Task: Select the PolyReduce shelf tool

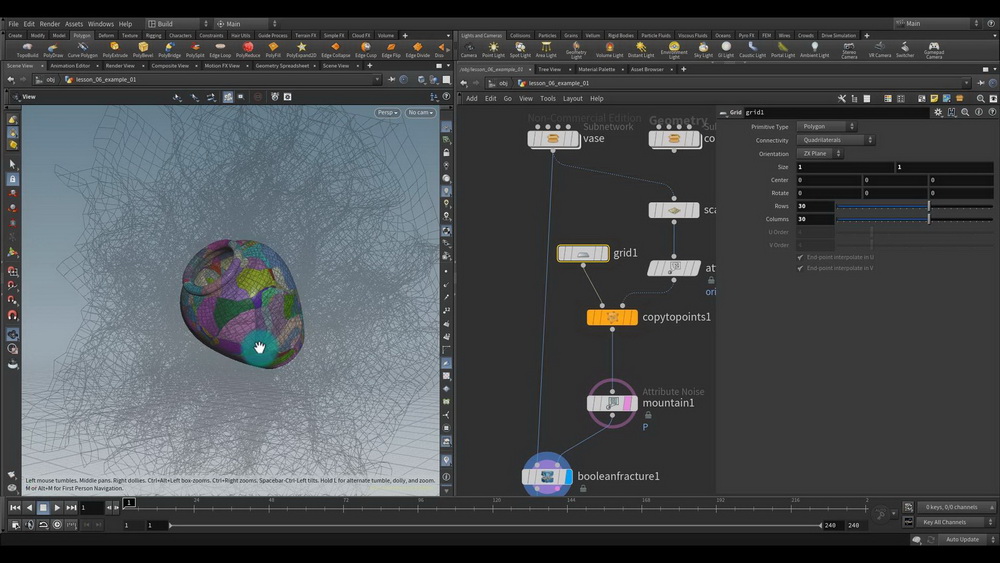Action: [247, 50]
